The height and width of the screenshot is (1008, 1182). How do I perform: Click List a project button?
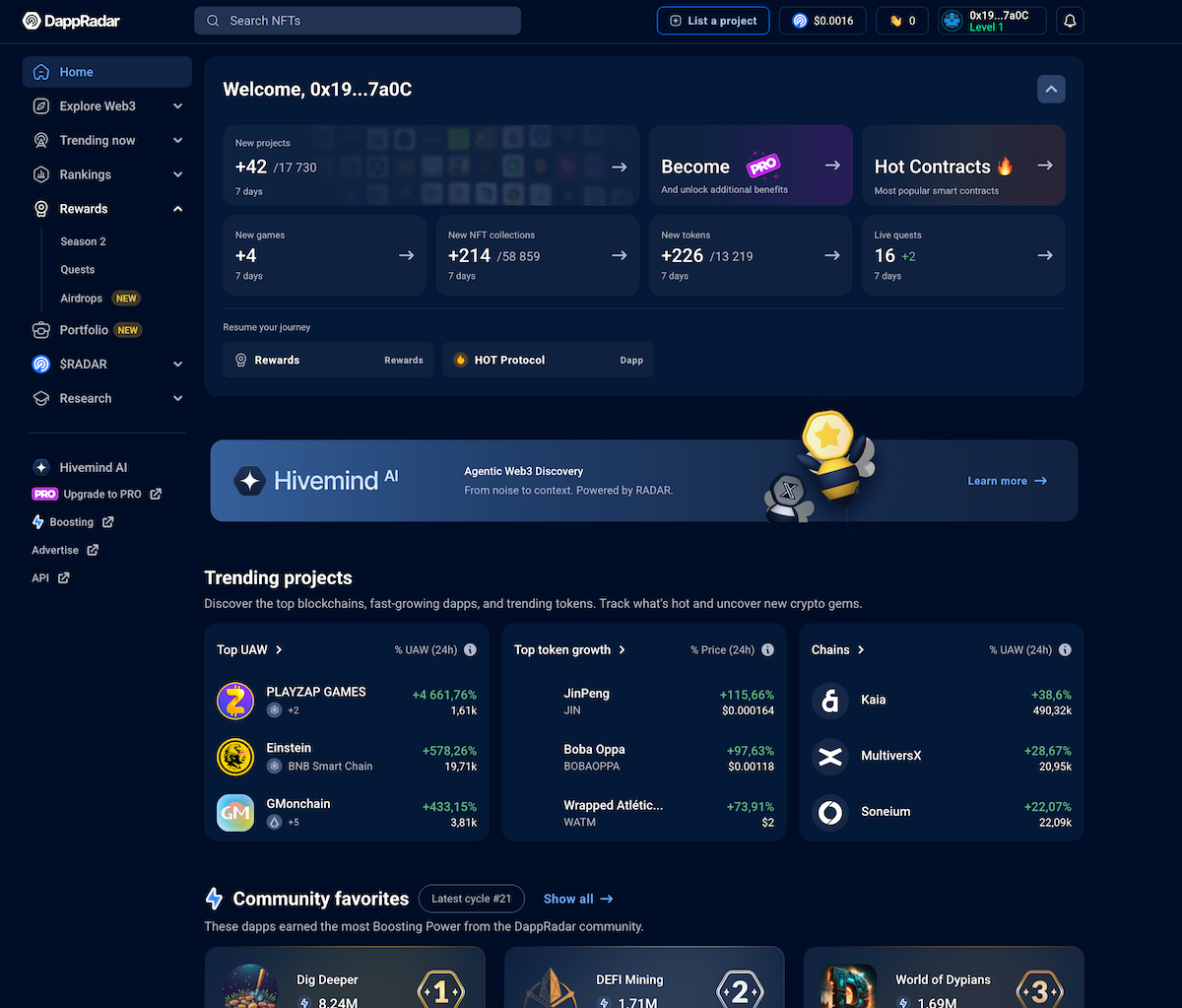pos(713,21)
